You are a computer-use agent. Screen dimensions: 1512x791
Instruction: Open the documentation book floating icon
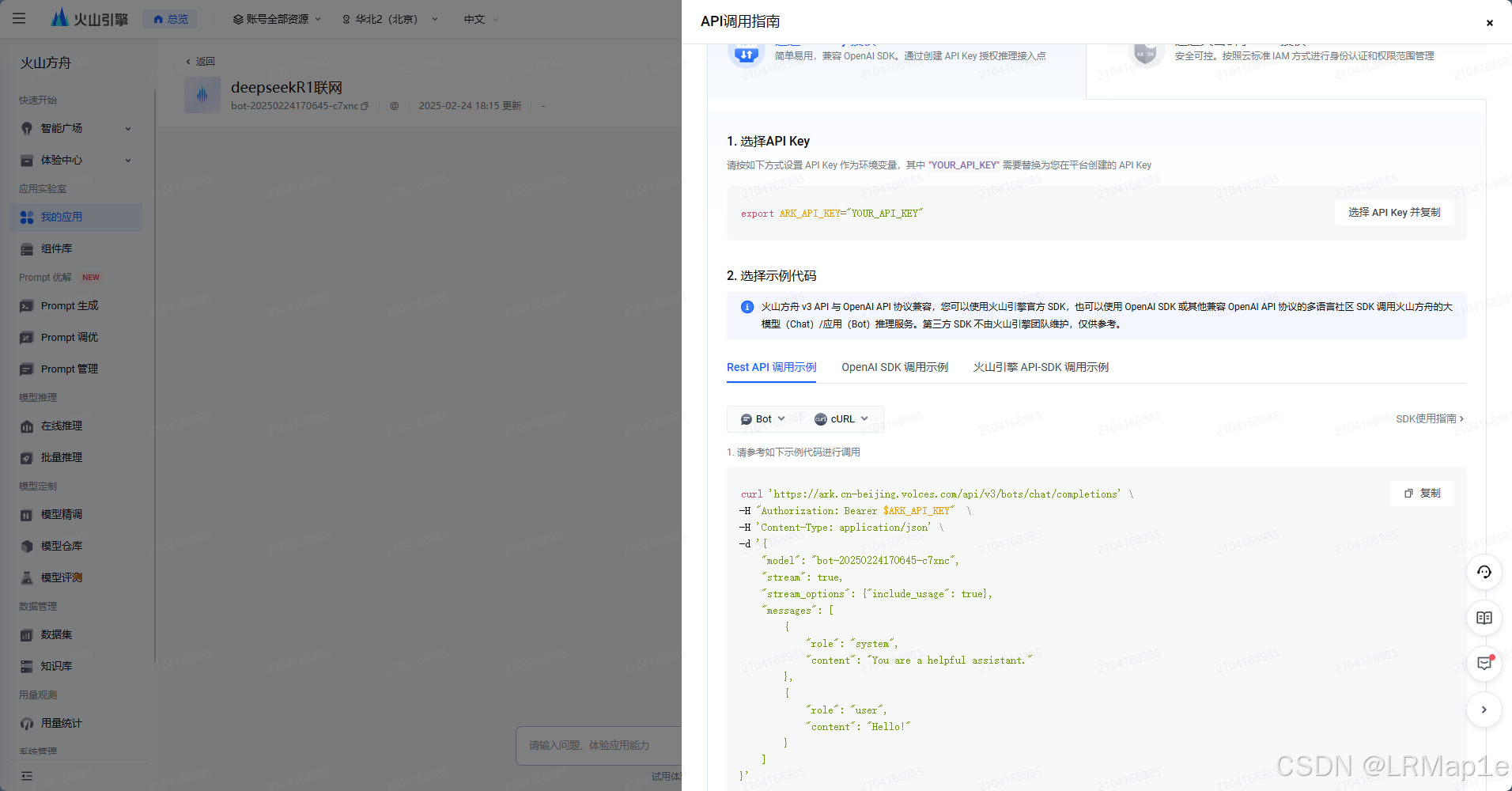(1484, 618)
